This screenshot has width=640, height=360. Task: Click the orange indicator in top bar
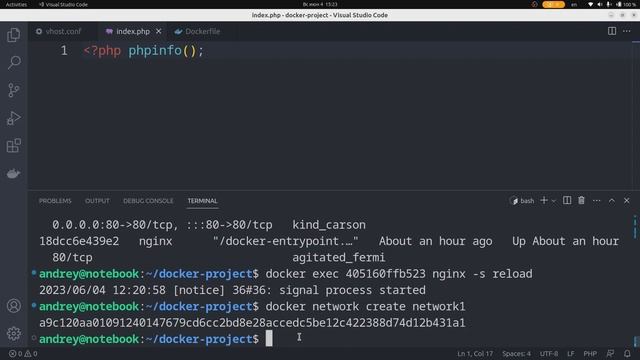[553, 4]
